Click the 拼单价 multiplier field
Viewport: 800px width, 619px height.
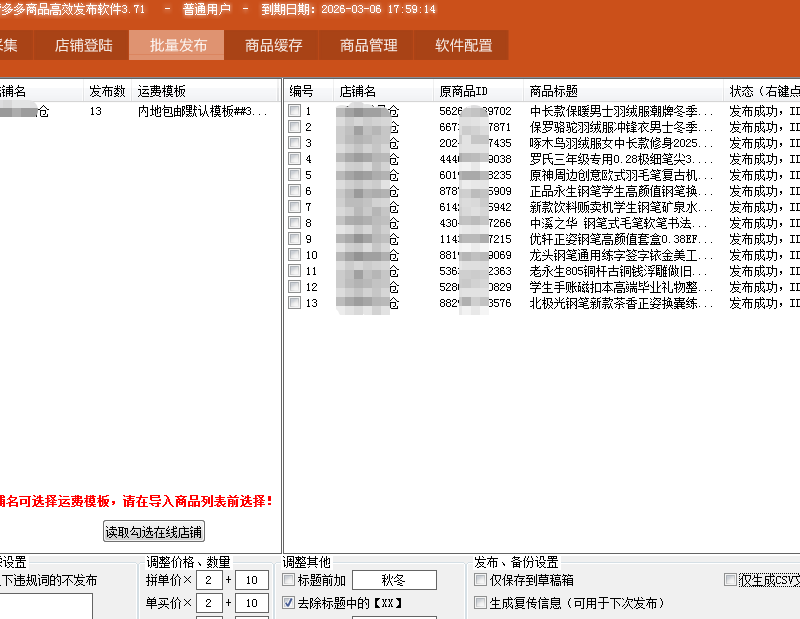pyautogui.click(x=209, y=580)
